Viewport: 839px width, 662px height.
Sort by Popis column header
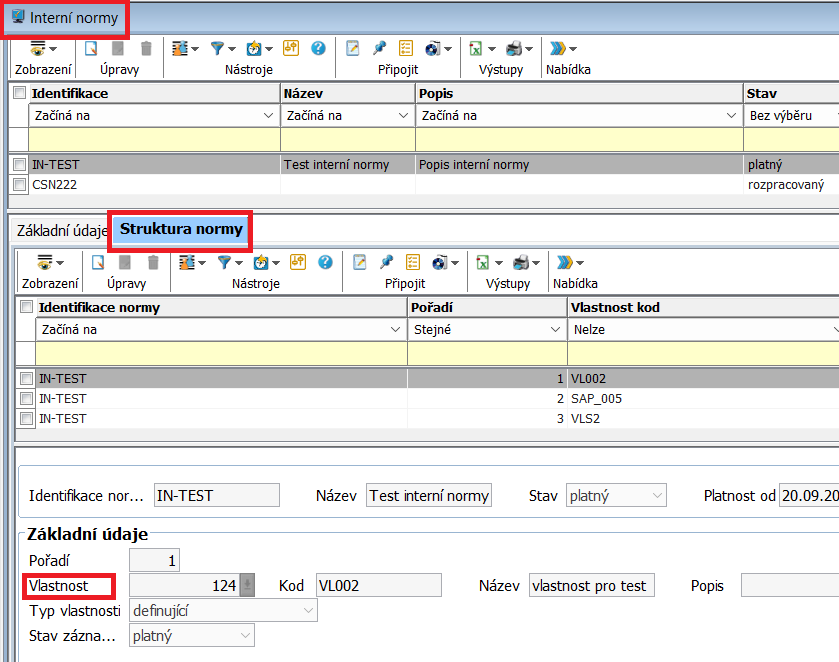point(579,93)
